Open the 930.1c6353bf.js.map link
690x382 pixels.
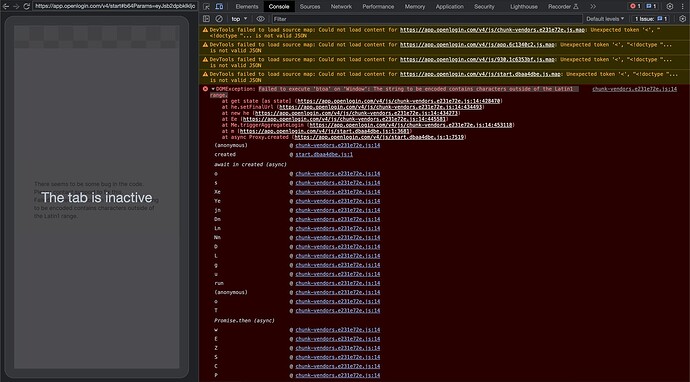click(477, 59)
